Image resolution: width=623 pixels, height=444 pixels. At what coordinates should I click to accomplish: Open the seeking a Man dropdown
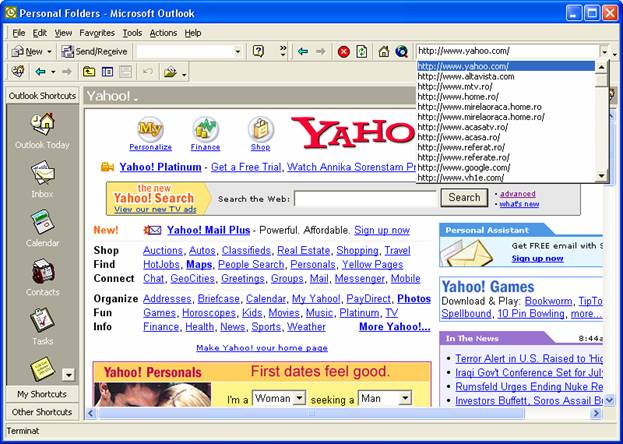tap(385, 398)
